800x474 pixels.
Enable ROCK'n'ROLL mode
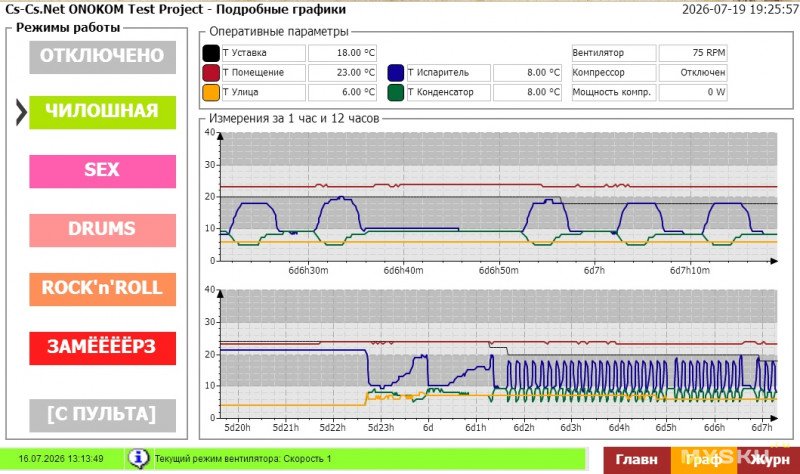click(103, 289)
